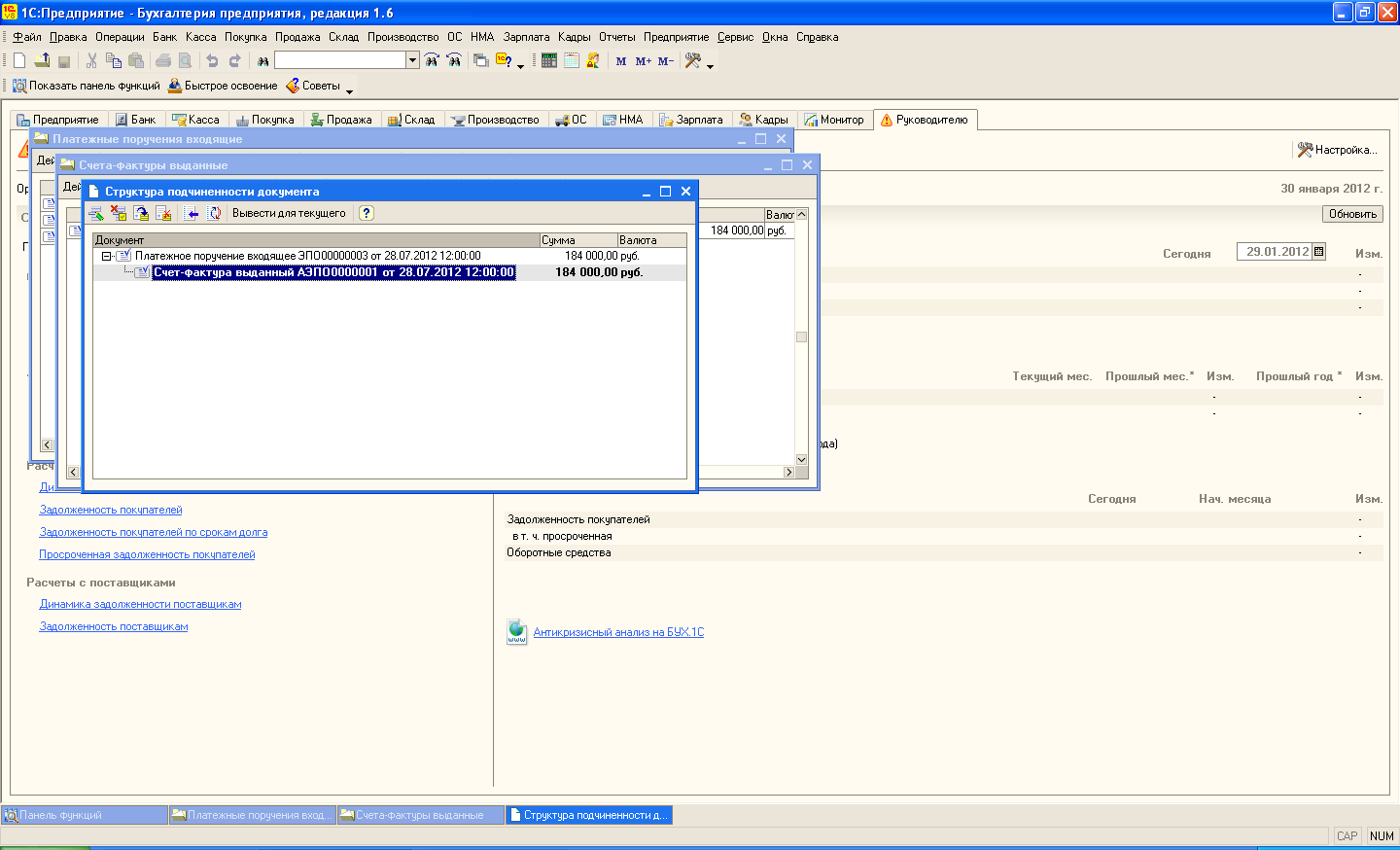
Task: Click the open file folder icon
Action: 42,60
